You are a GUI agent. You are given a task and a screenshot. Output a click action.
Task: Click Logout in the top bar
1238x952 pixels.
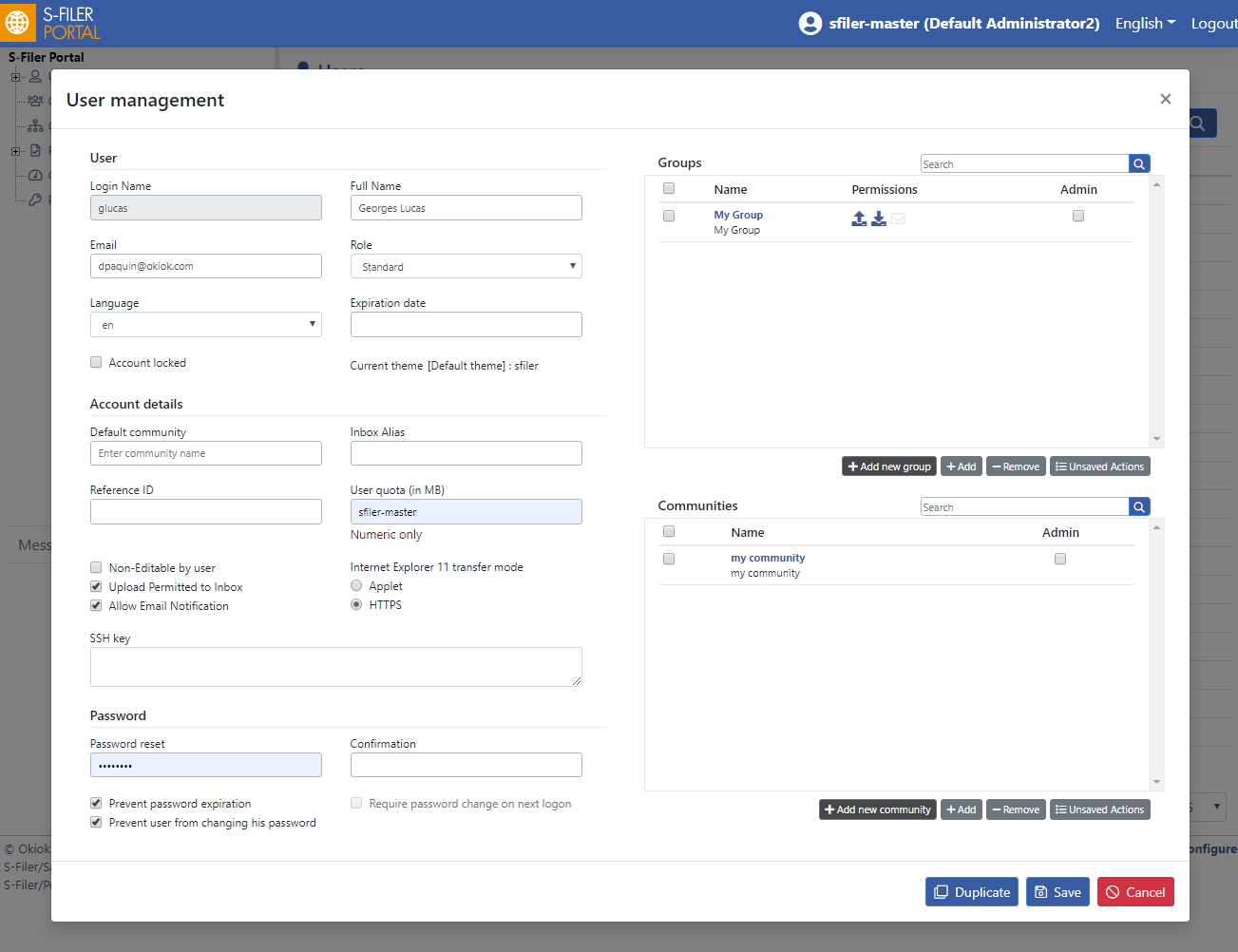point(1214,24)
